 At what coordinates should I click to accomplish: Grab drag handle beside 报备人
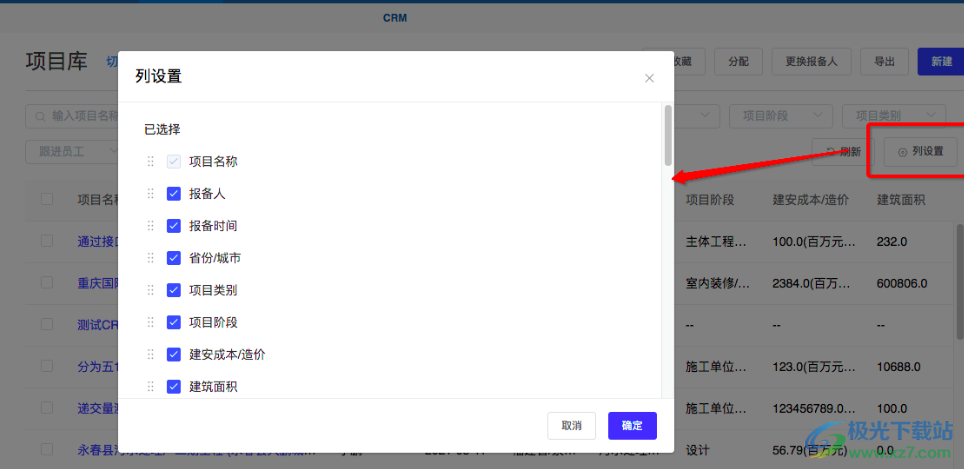pos(151,194)
